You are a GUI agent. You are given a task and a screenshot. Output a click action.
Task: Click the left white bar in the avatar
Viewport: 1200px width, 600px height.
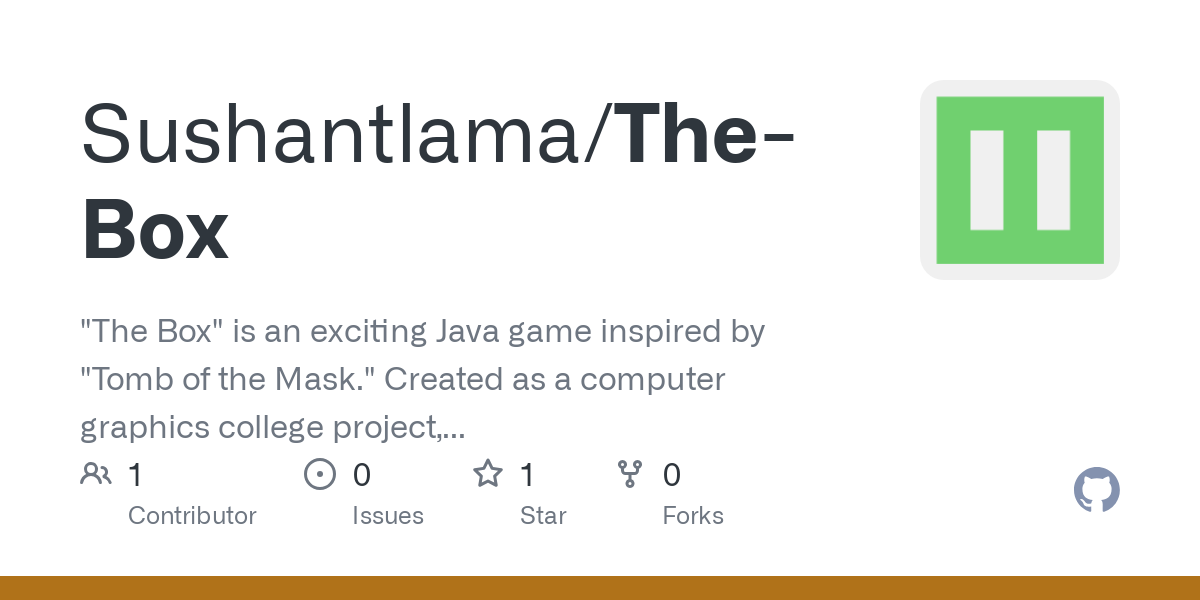pyautogui.click(x=986, y=180)
